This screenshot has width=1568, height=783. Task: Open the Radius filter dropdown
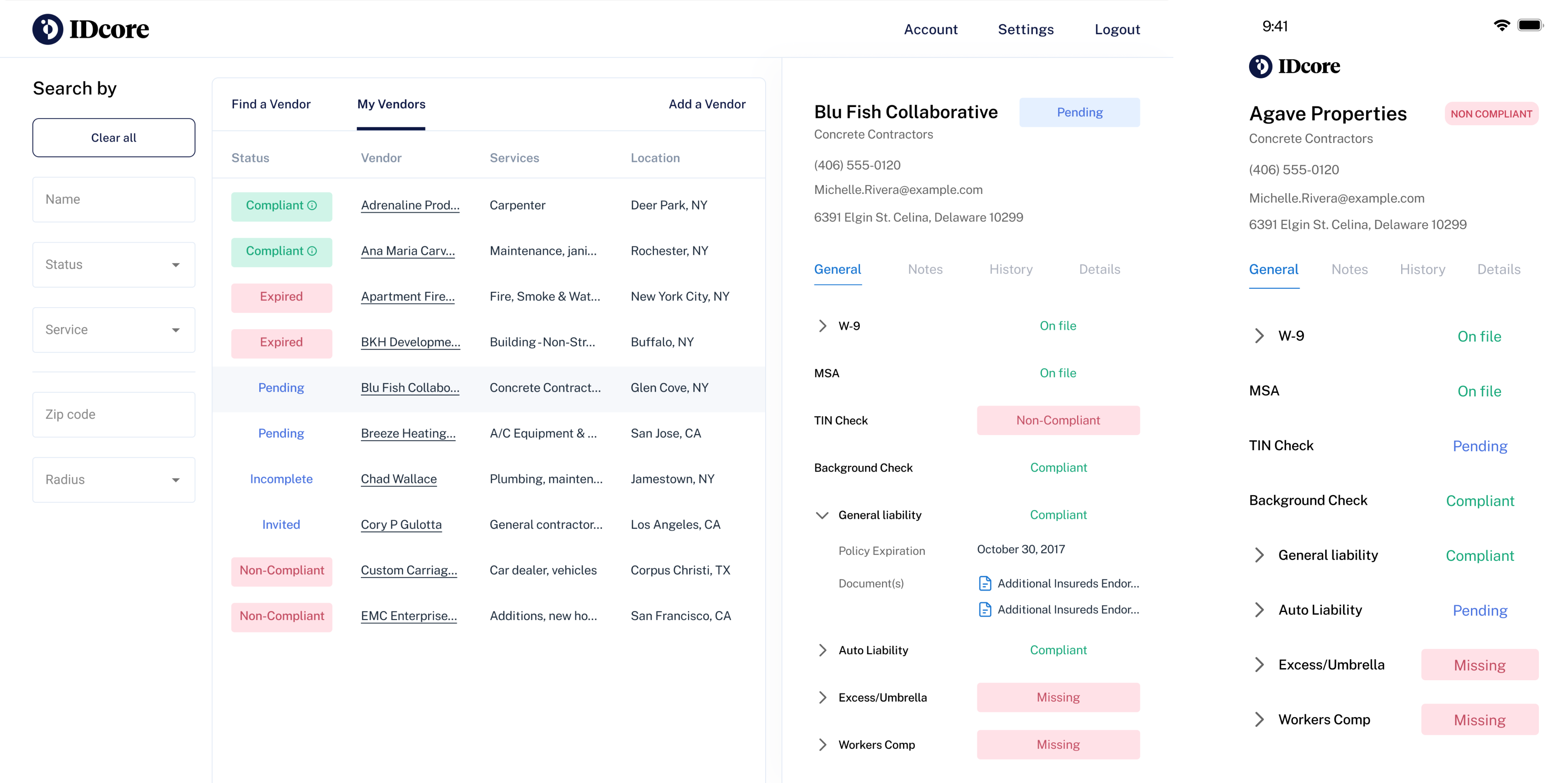[114, 480]
